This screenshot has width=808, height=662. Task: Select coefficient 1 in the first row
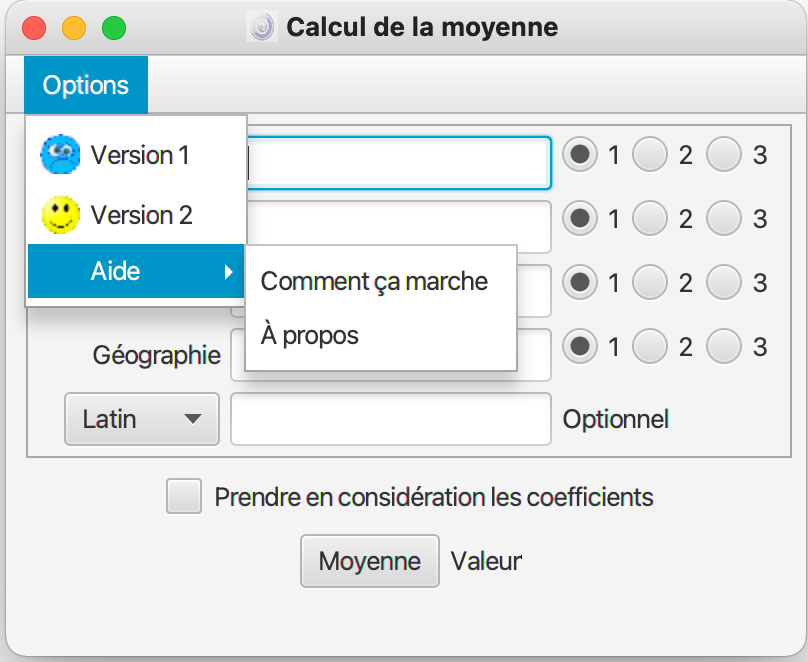pyautogui.click(x=579, y=155)
